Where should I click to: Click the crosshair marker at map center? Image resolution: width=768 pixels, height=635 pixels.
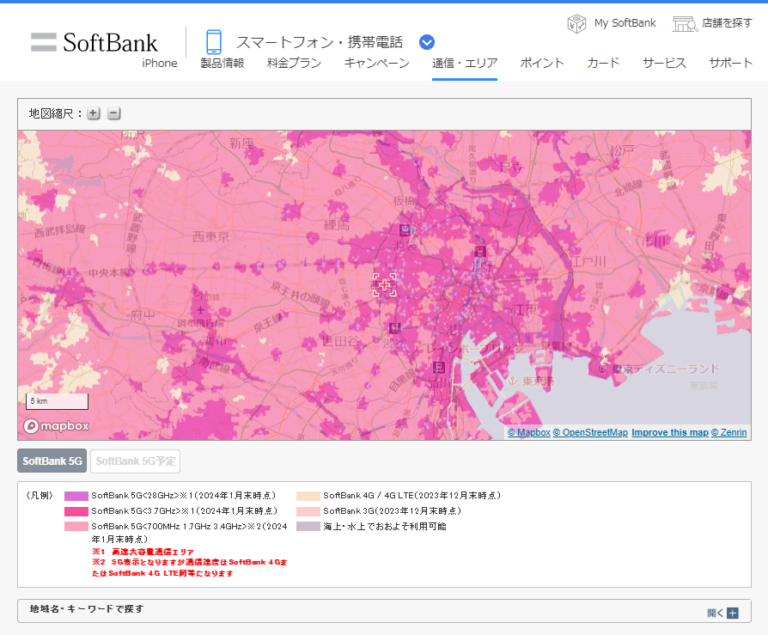(384, 285)
